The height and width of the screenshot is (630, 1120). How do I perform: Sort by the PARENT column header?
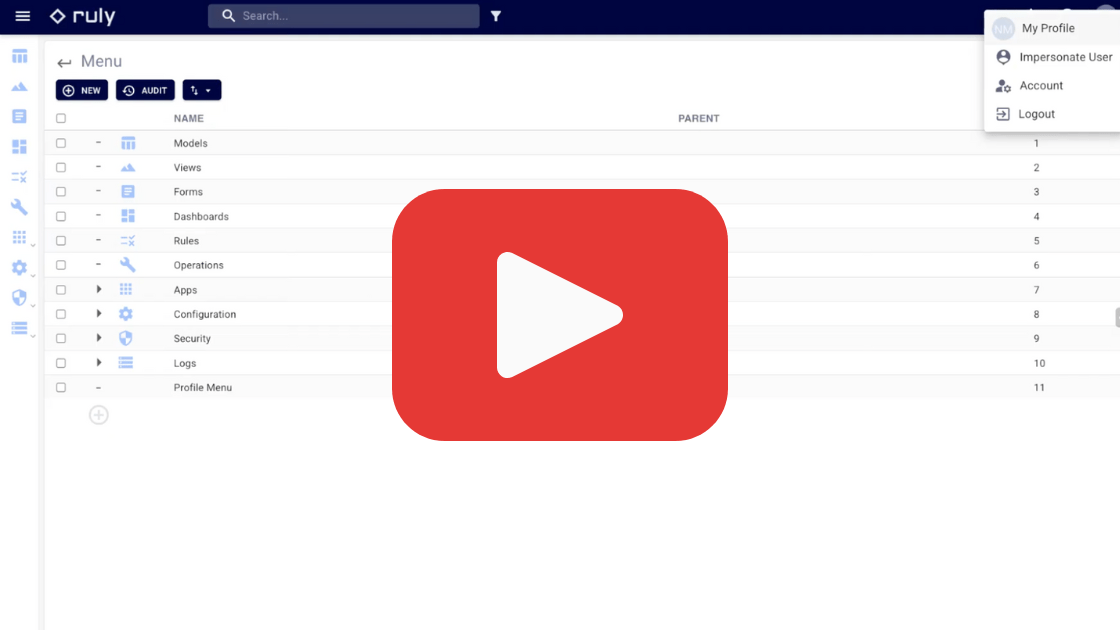[699, 119]
